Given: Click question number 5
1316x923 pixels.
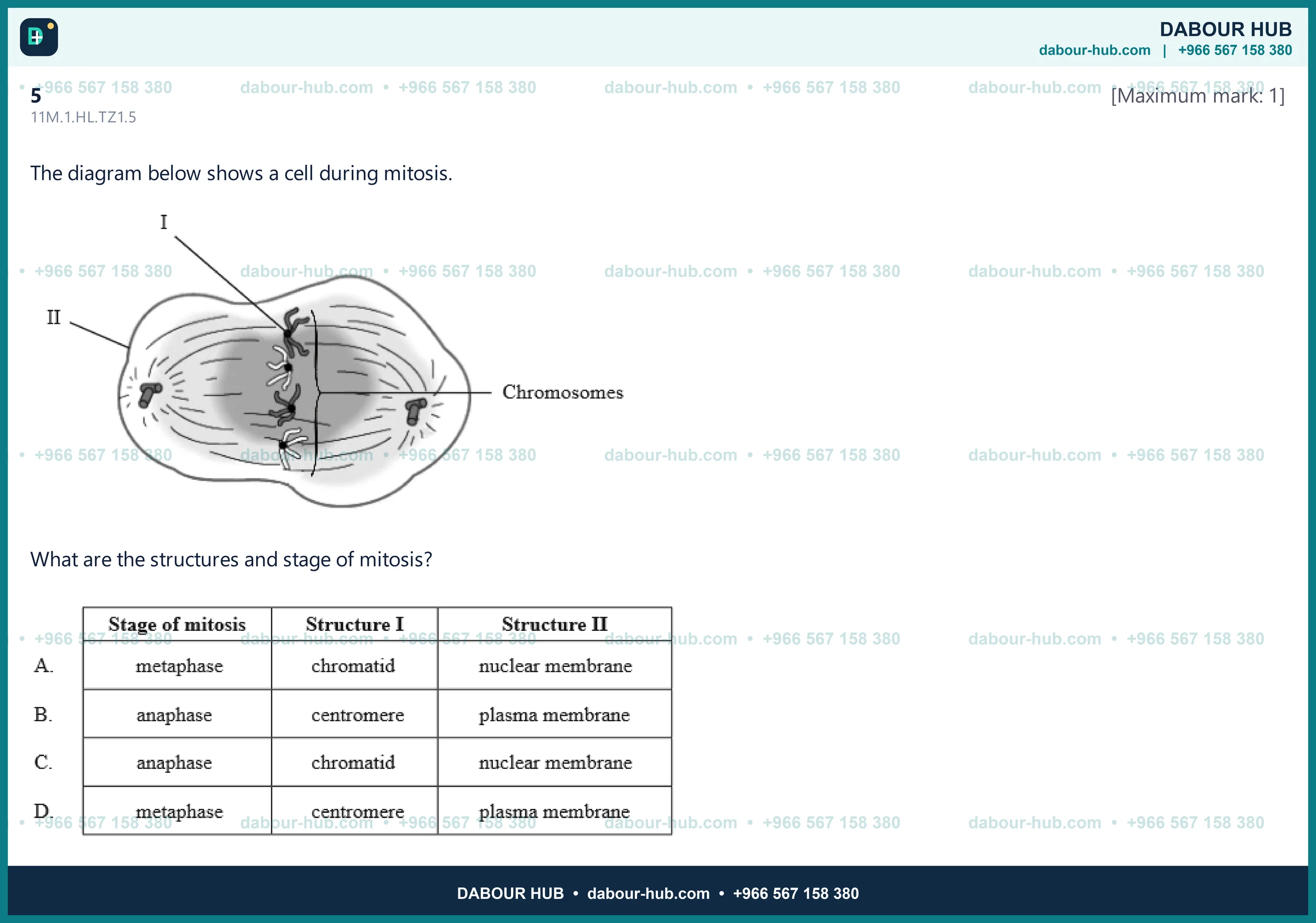Looking at the screenshot, I should click(36, 96).
